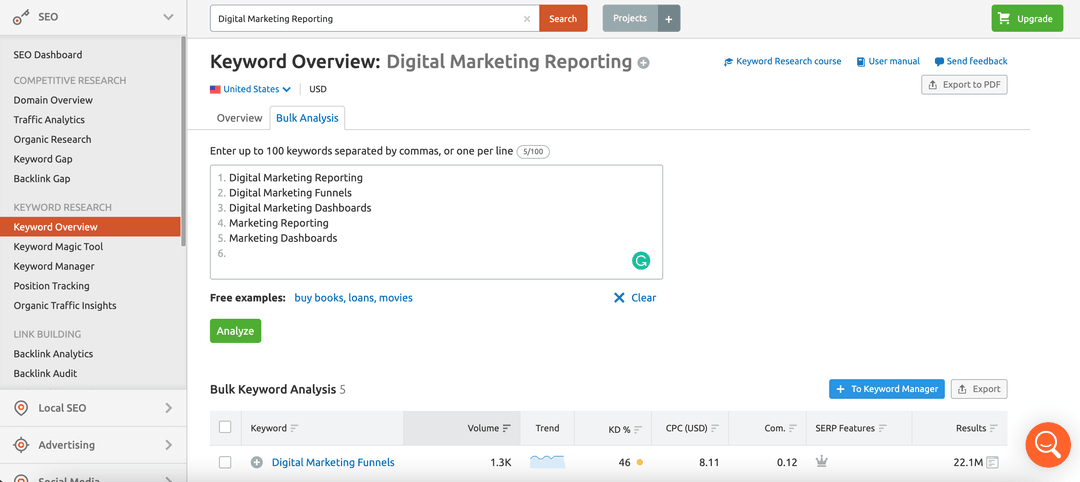
Task: Open the Keyword Research course link
Action: [782, 61]
